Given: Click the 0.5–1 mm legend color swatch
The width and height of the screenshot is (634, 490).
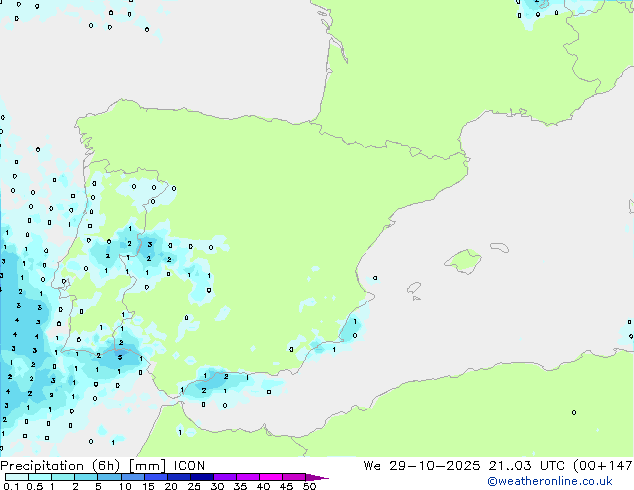Looking at the screenshot, I should 40,477.
